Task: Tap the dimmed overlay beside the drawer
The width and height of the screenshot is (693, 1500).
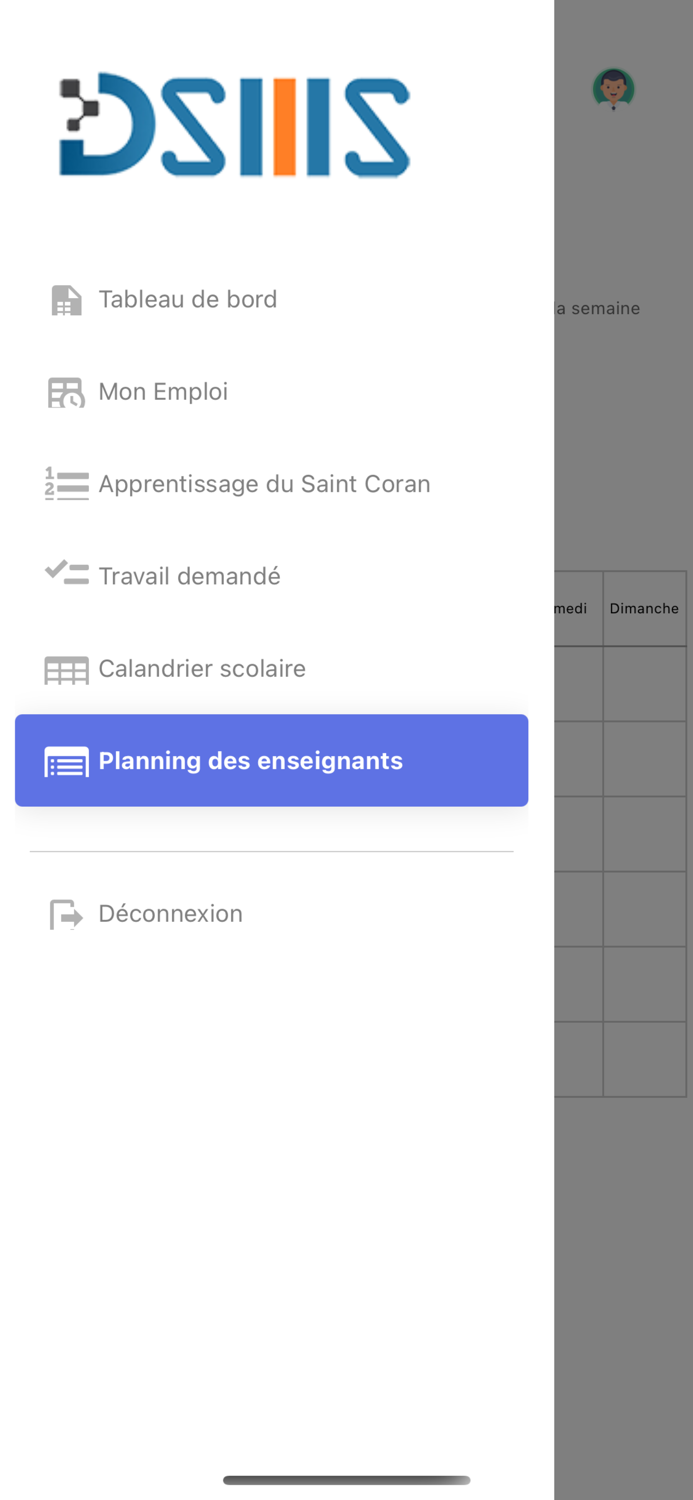Action: (623, 1250)
